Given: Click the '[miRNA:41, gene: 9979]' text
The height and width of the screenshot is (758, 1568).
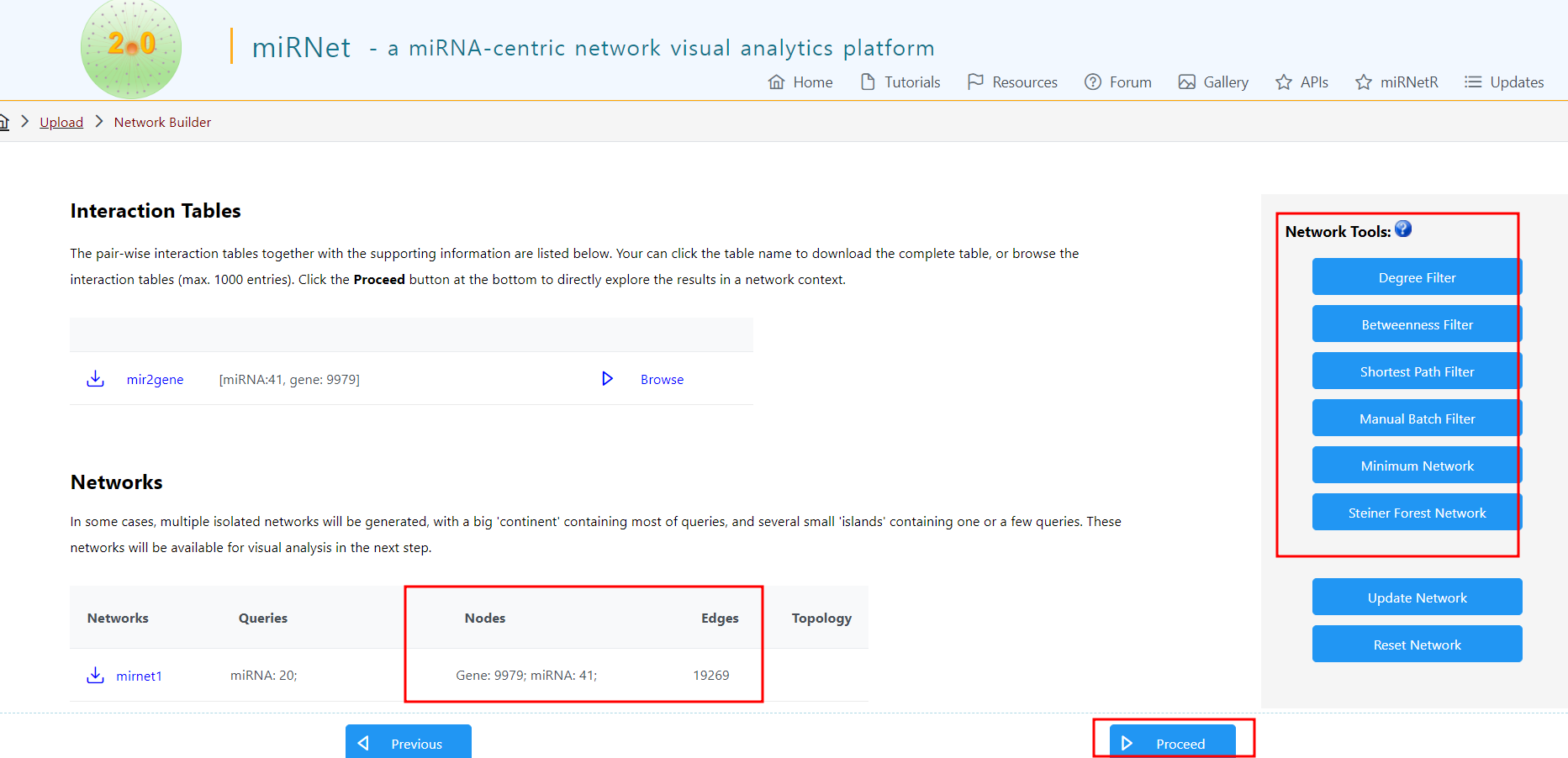Looking at the screenshot, I should click(289, 380).
